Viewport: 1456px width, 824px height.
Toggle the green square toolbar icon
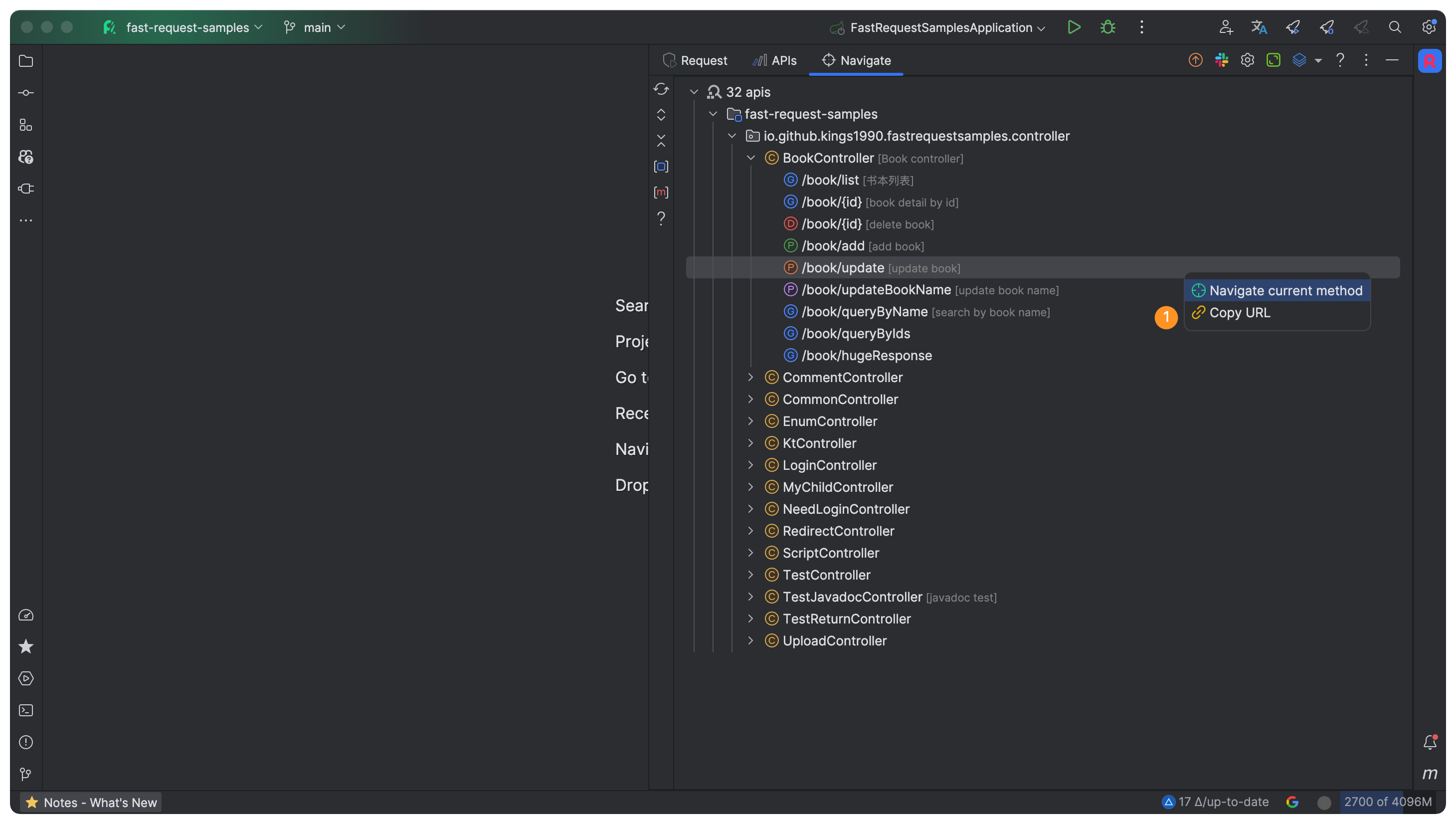tap(1274, 60)
